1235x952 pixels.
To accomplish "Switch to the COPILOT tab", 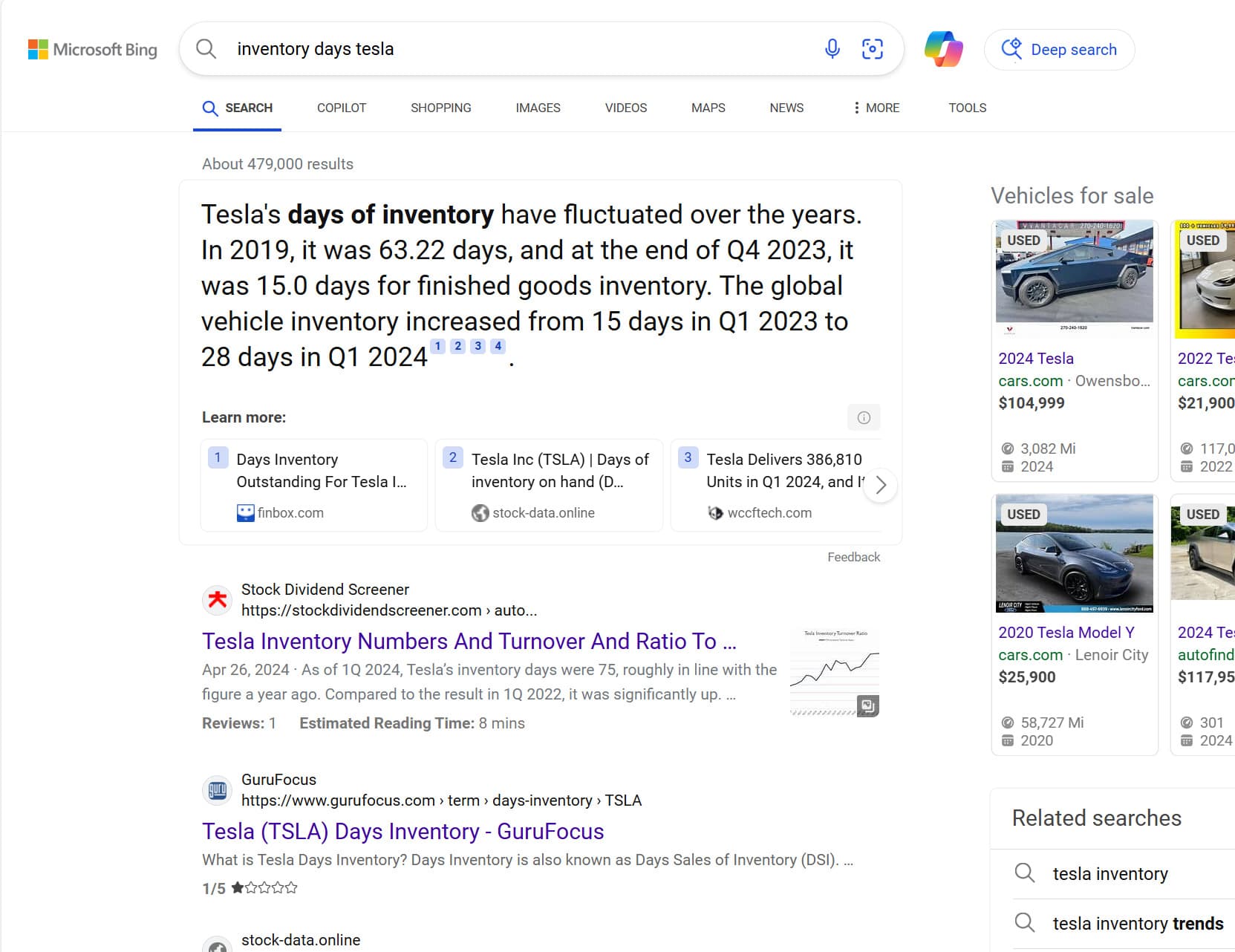I will [342, 108].
